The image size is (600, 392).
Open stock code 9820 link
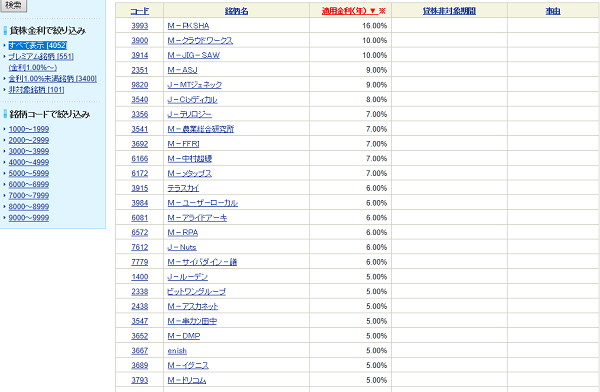tap(140, 85)
